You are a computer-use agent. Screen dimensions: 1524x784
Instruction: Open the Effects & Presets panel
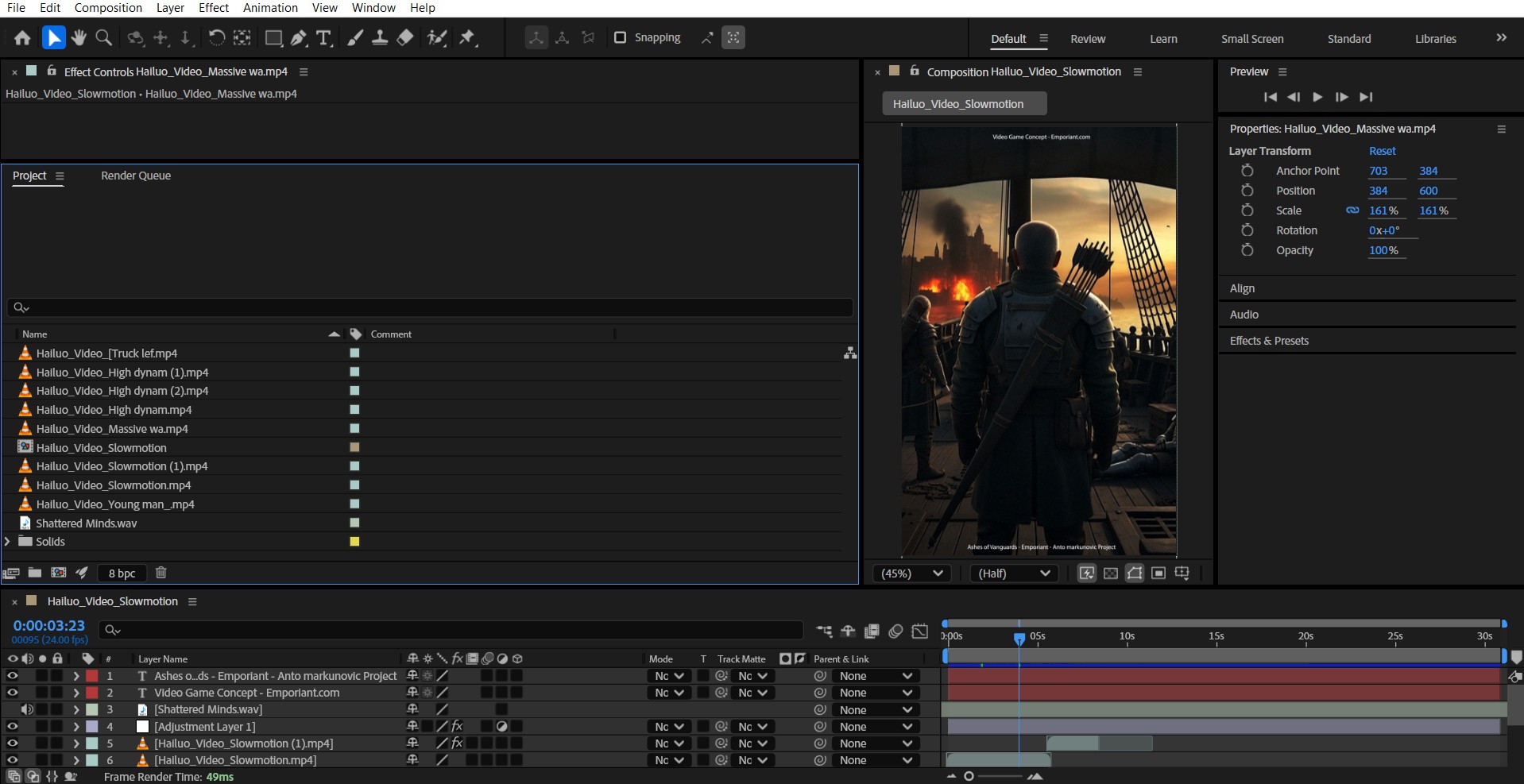coord(1269,341)
